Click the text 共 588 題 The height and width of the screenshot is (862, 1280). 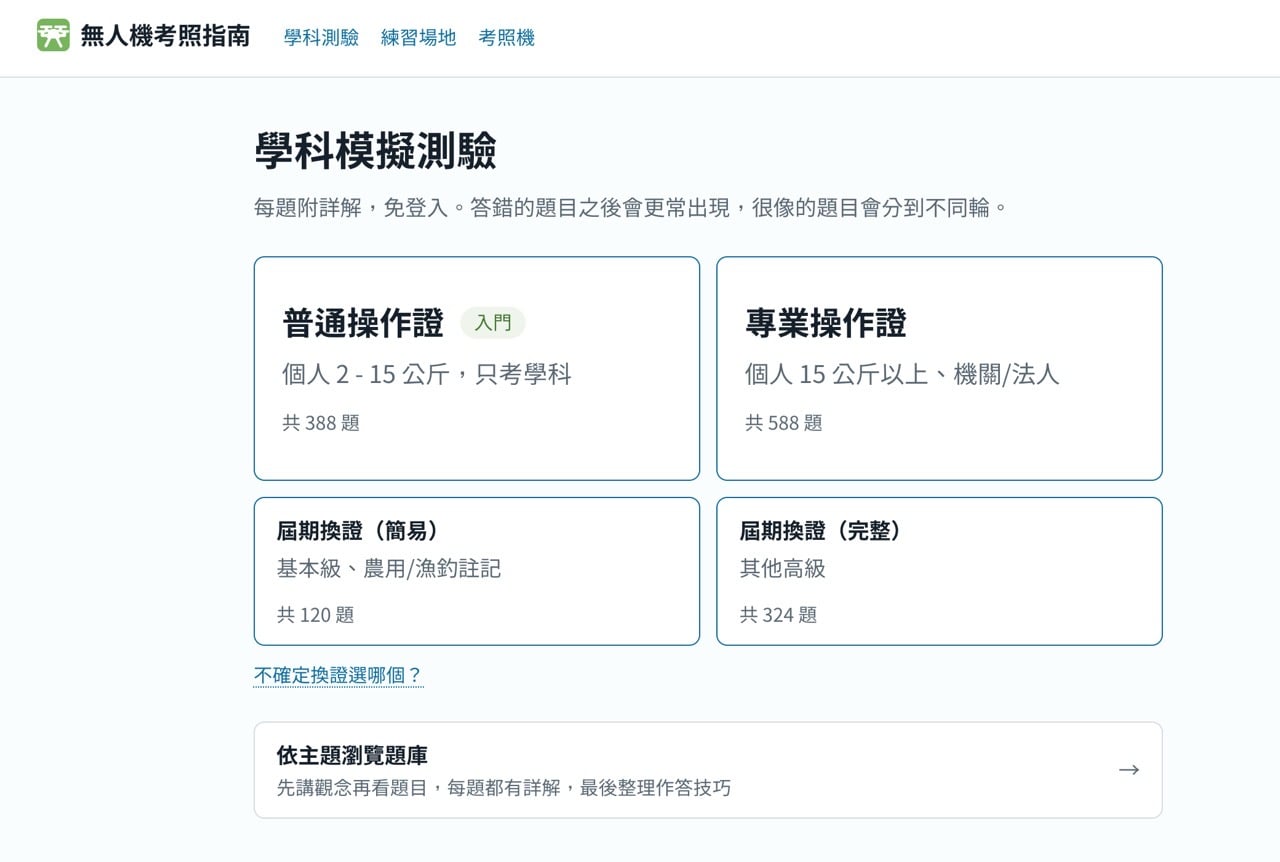coord(783,423)
